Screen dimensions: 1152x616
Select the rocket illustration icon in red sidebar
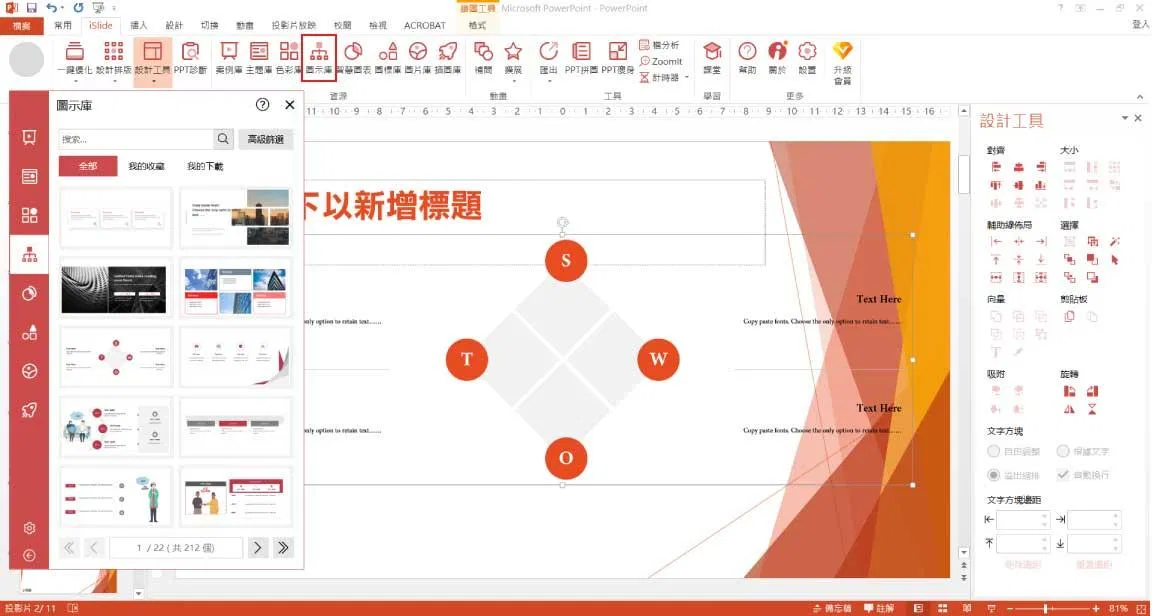29,410
